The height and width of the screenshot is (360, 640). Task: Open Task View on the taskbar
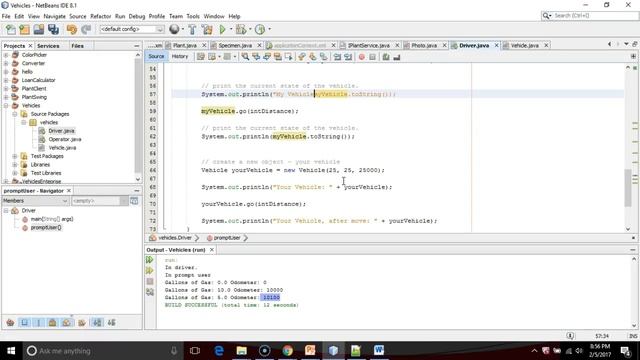tap(195, 351)
